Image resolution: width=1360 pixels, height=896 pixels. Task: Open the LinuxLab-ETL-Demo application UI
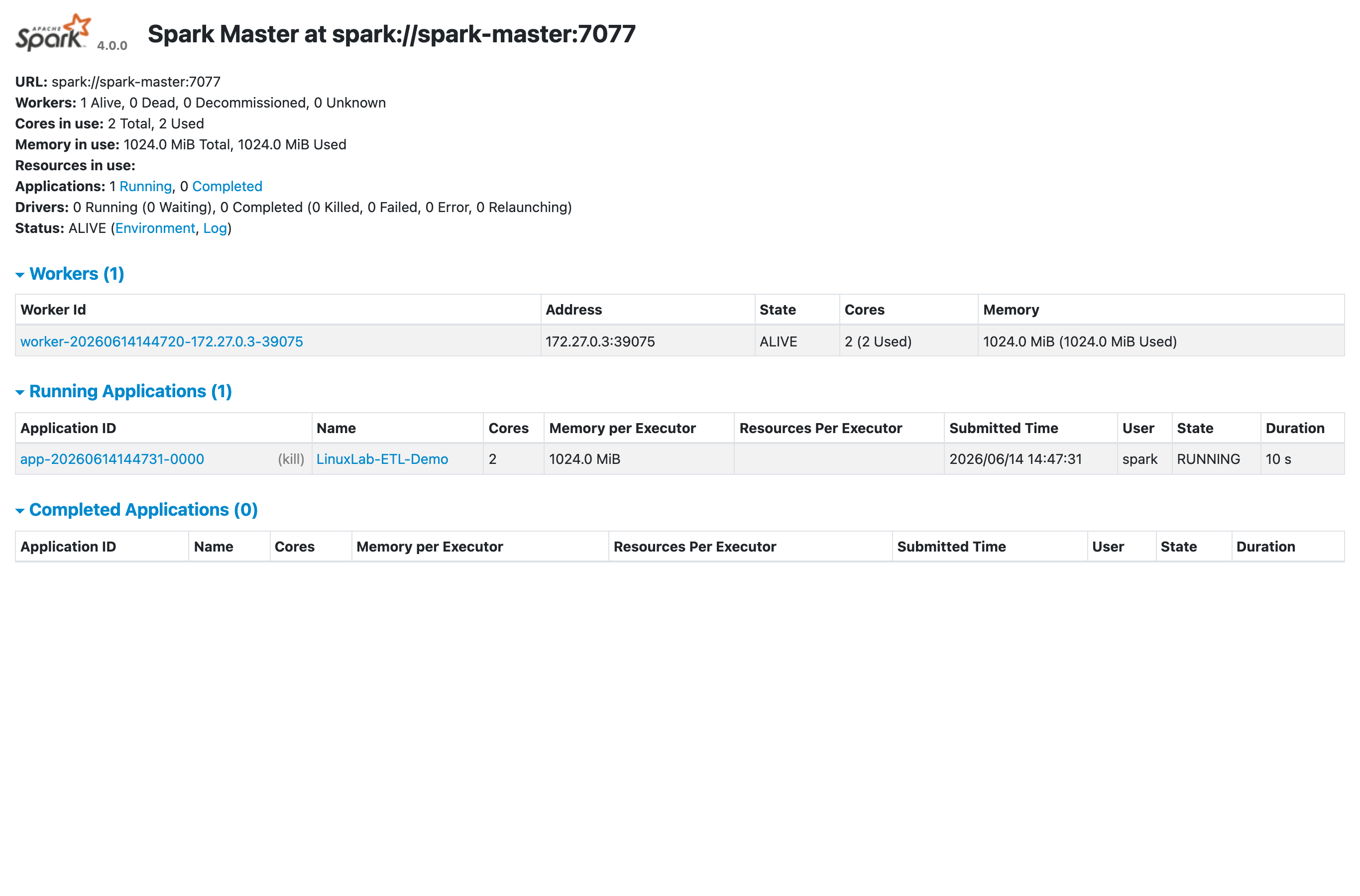(x=382, y=459)
